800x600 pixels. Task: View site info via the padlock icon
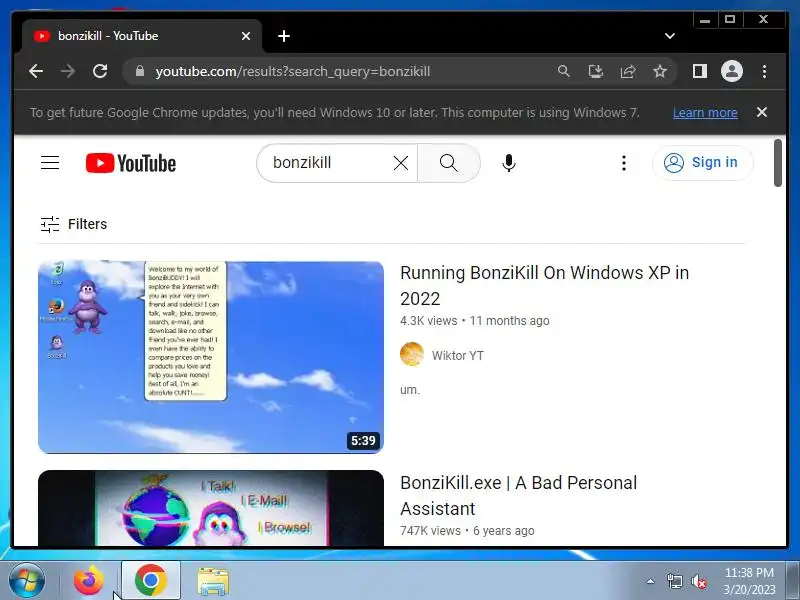(140, 71)
